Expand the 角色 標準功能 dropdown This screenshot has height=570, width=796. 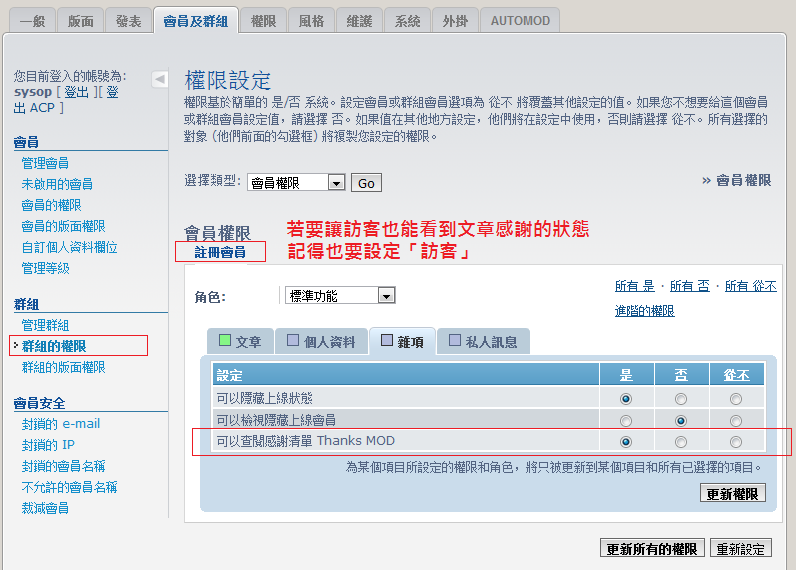386,295
